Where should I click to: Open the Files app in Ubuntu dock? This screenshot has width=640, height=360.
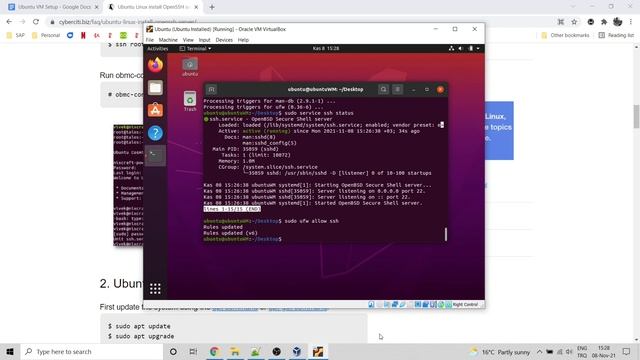click(x=155, y=87)
